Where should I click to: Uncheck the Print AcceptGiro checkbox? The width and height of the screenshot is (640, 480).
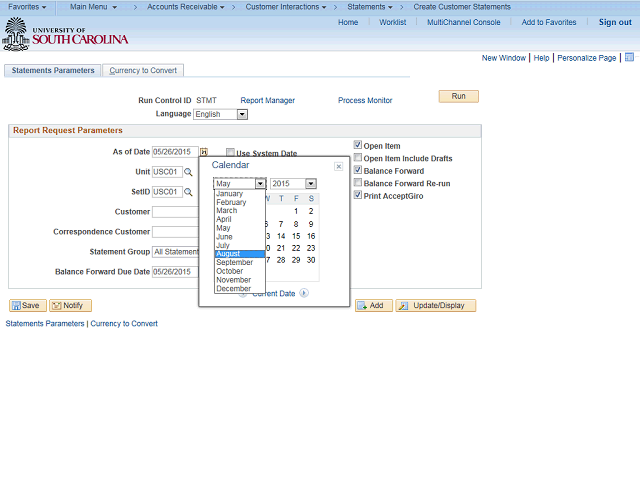pyautogui.click(x=358, y=195)
